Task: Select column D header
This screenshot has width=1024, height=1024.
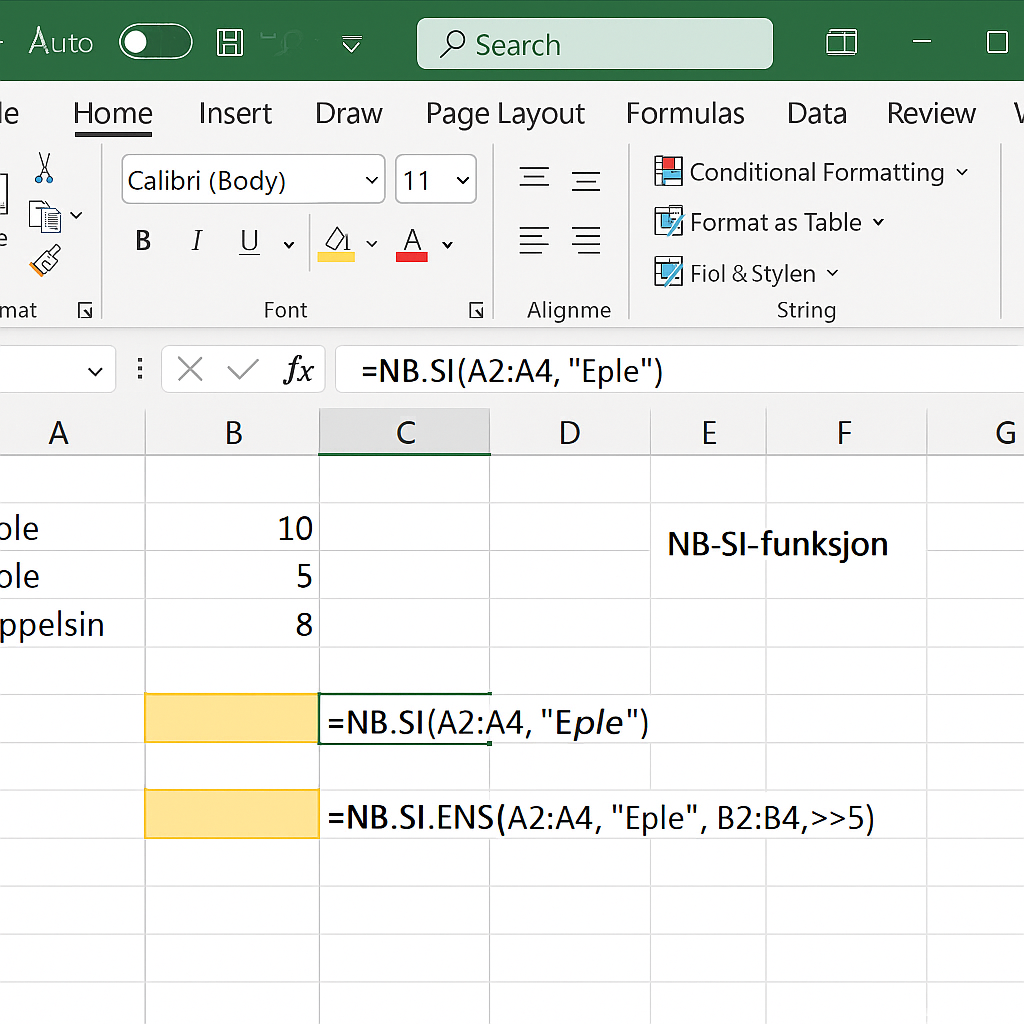Action: tap(570, 432)
